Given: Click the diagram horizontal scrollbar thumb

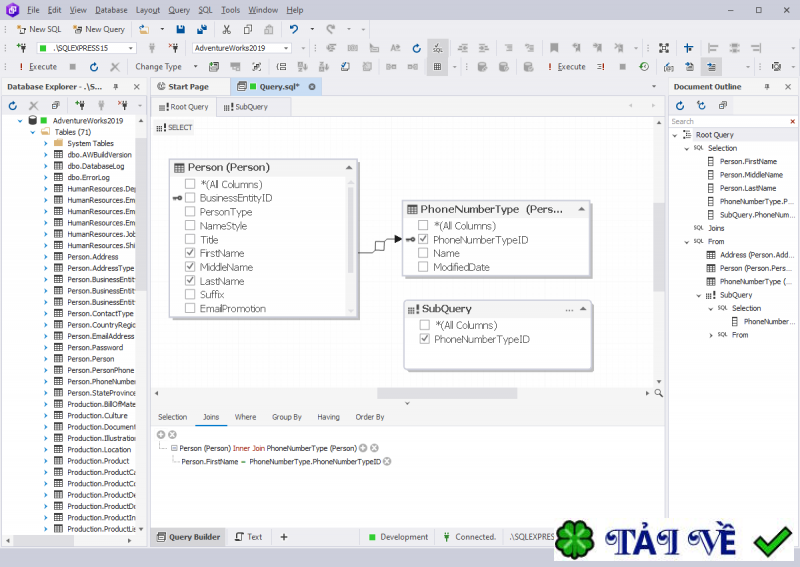Looking at the screenshot, I should pos(433,393).
